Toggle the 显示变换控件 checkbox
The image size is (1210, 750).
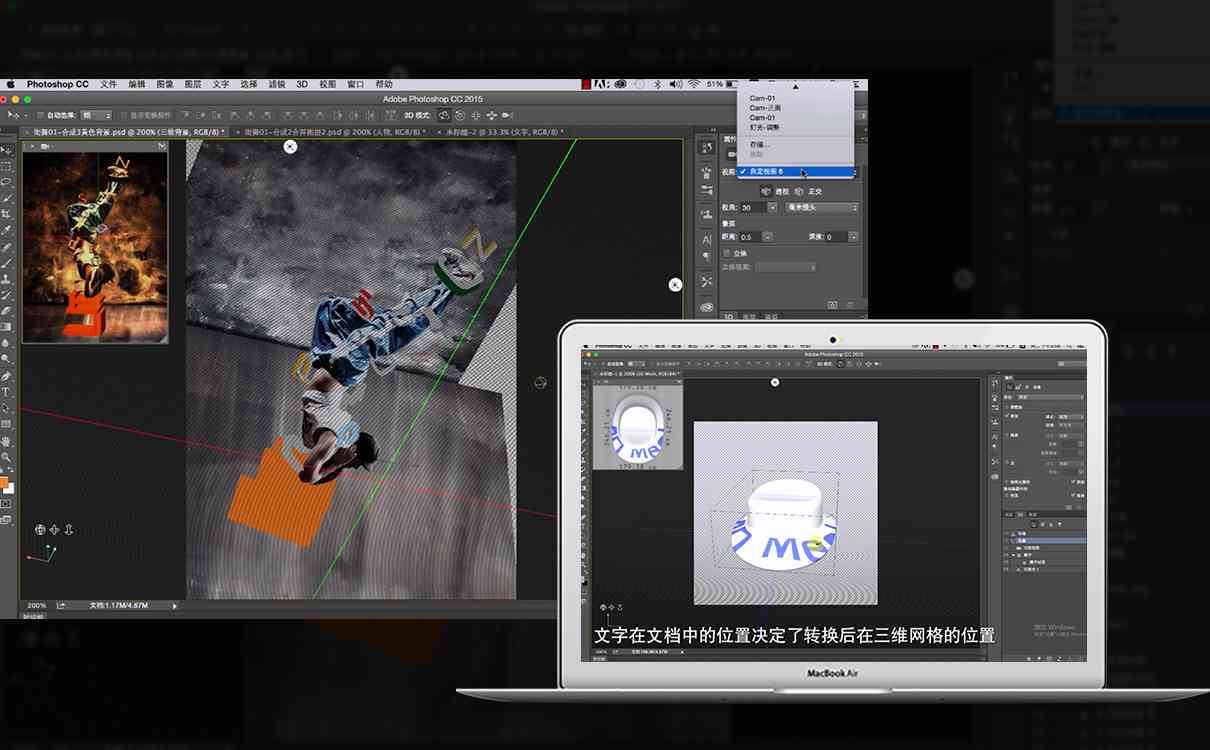(124, 115)
